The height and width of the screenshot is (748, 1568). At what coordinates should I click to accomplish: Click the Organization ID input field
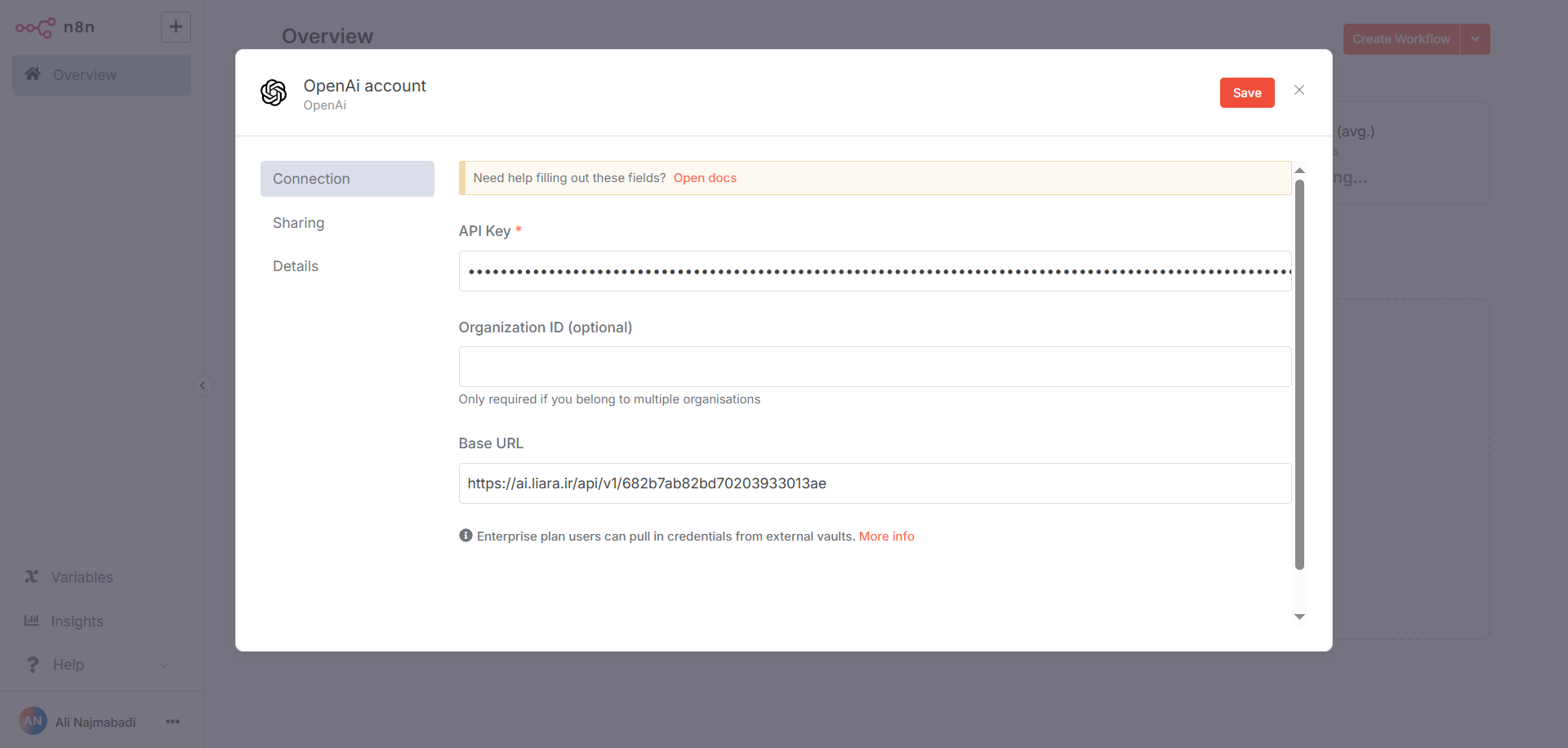875,367
